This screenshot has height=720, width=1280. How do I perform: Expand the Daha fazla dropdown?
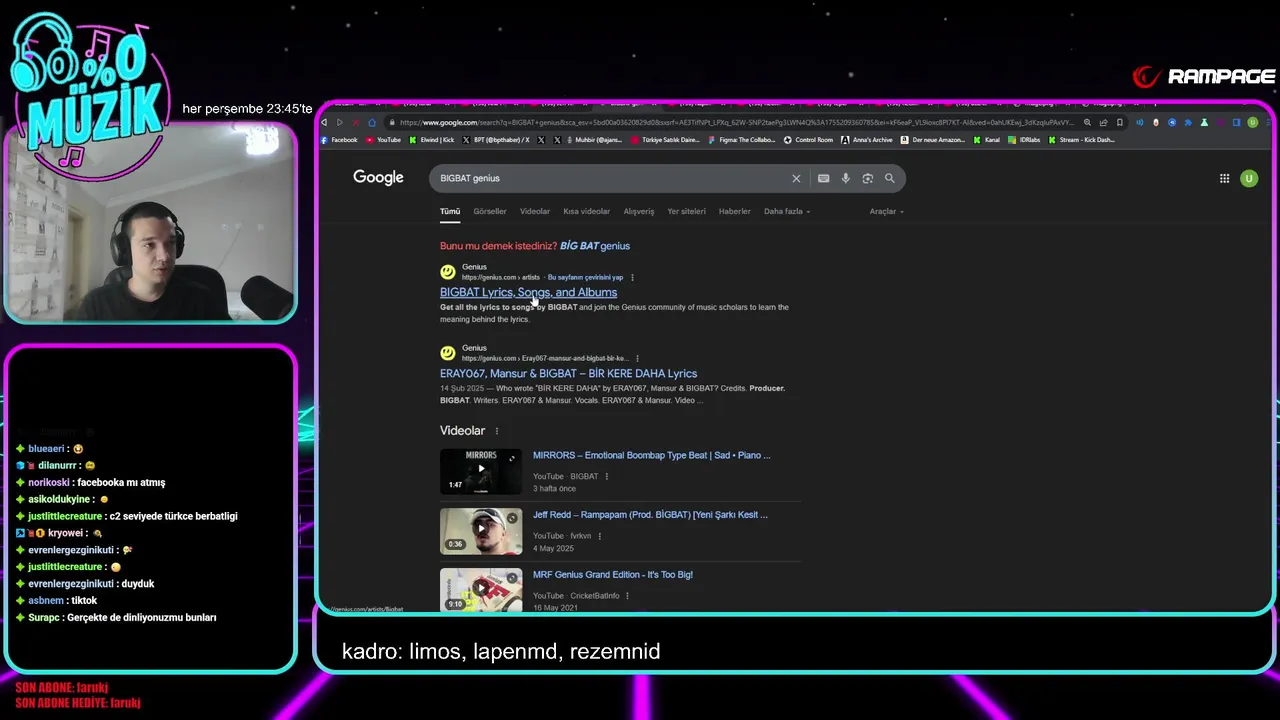[787, 211]
